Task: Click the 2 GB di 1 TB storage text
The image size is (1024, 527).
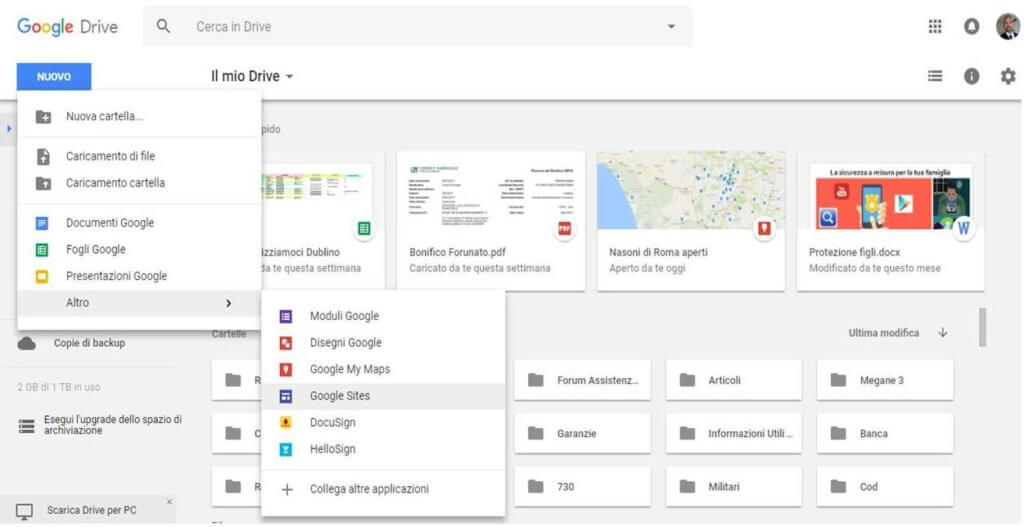Action: click(59, 387)
